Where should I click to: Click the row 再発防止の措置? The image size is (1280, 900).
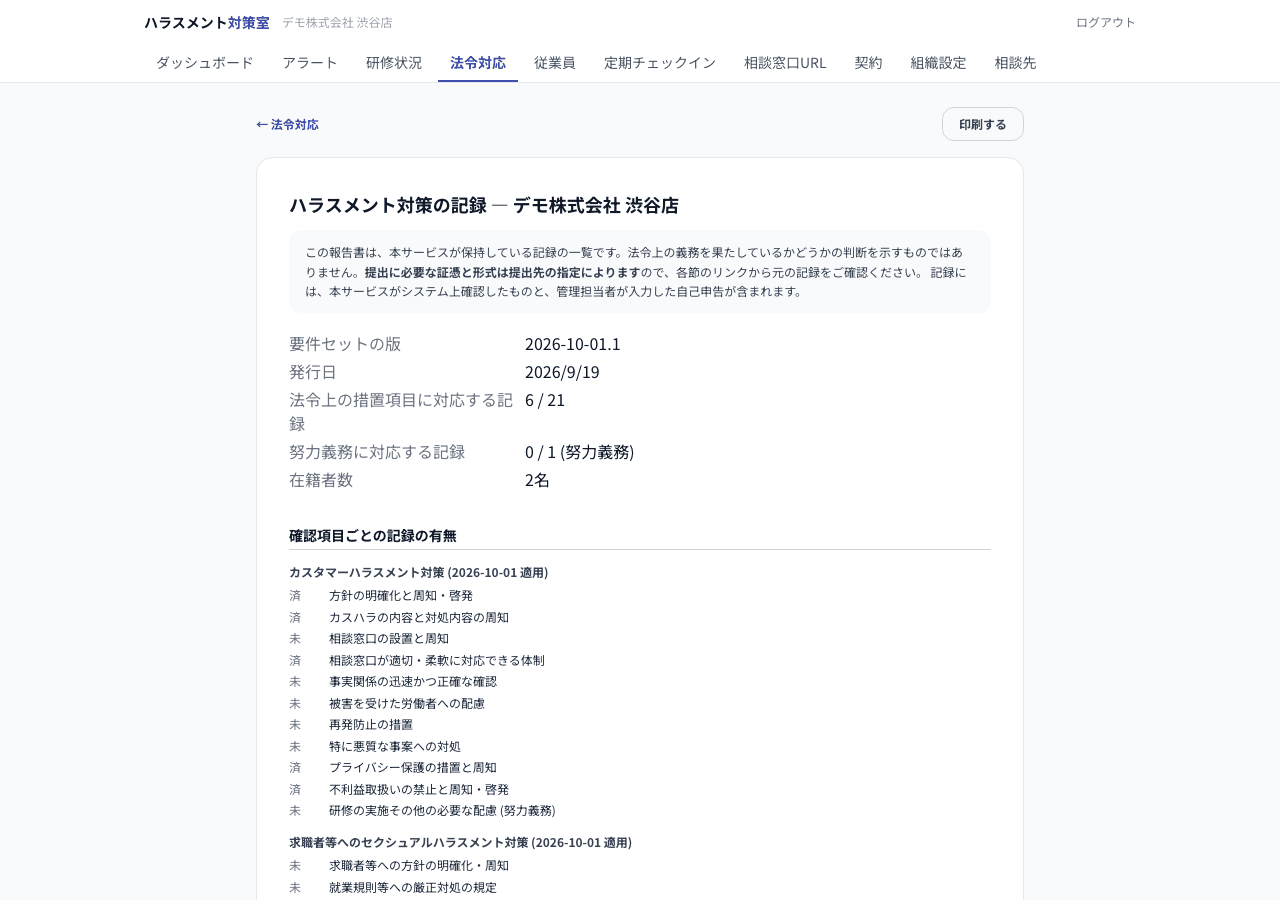pos(640,725)
